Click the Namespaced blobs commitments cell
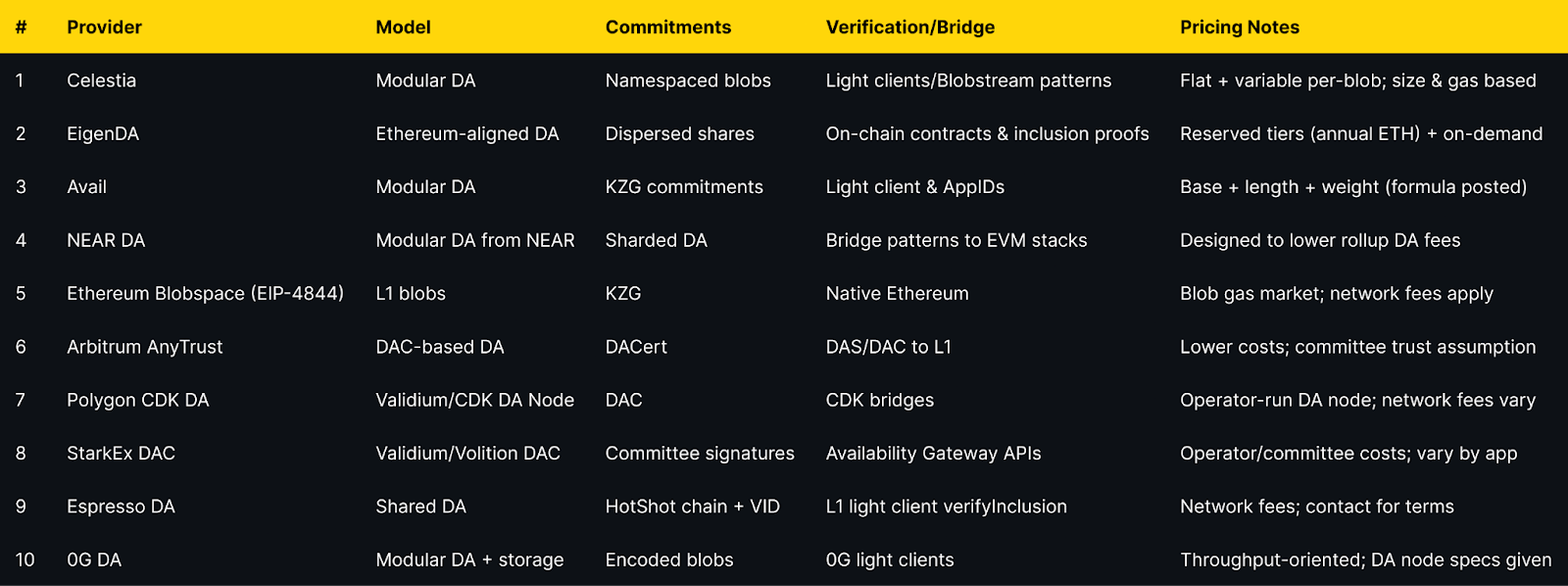The image size is (1568, 586). coord(688,80)
